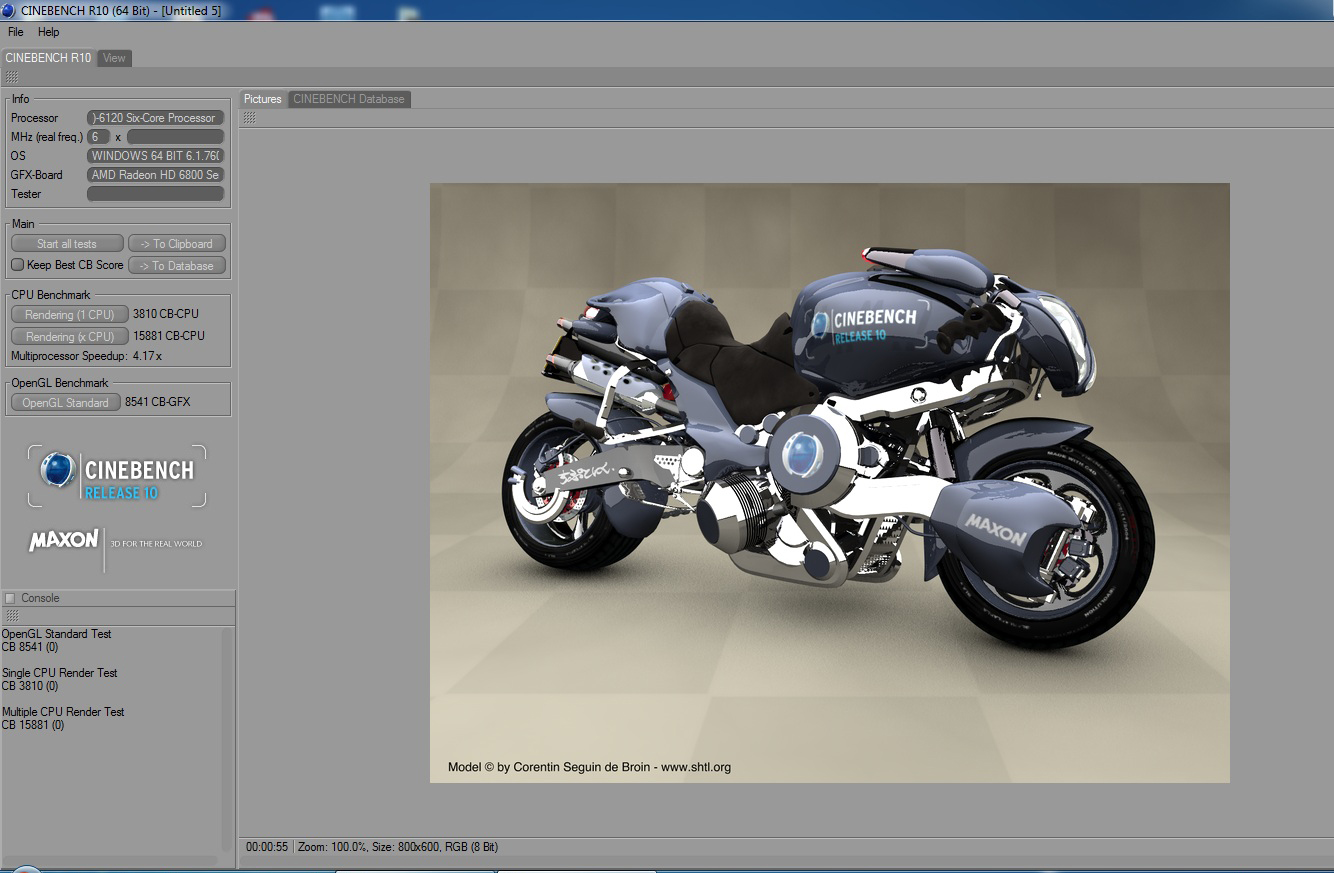Click the grip handle under the Console header
The height and width of the screenshot is (873, 1334).
pyautogui.click(x=11, y=616)
